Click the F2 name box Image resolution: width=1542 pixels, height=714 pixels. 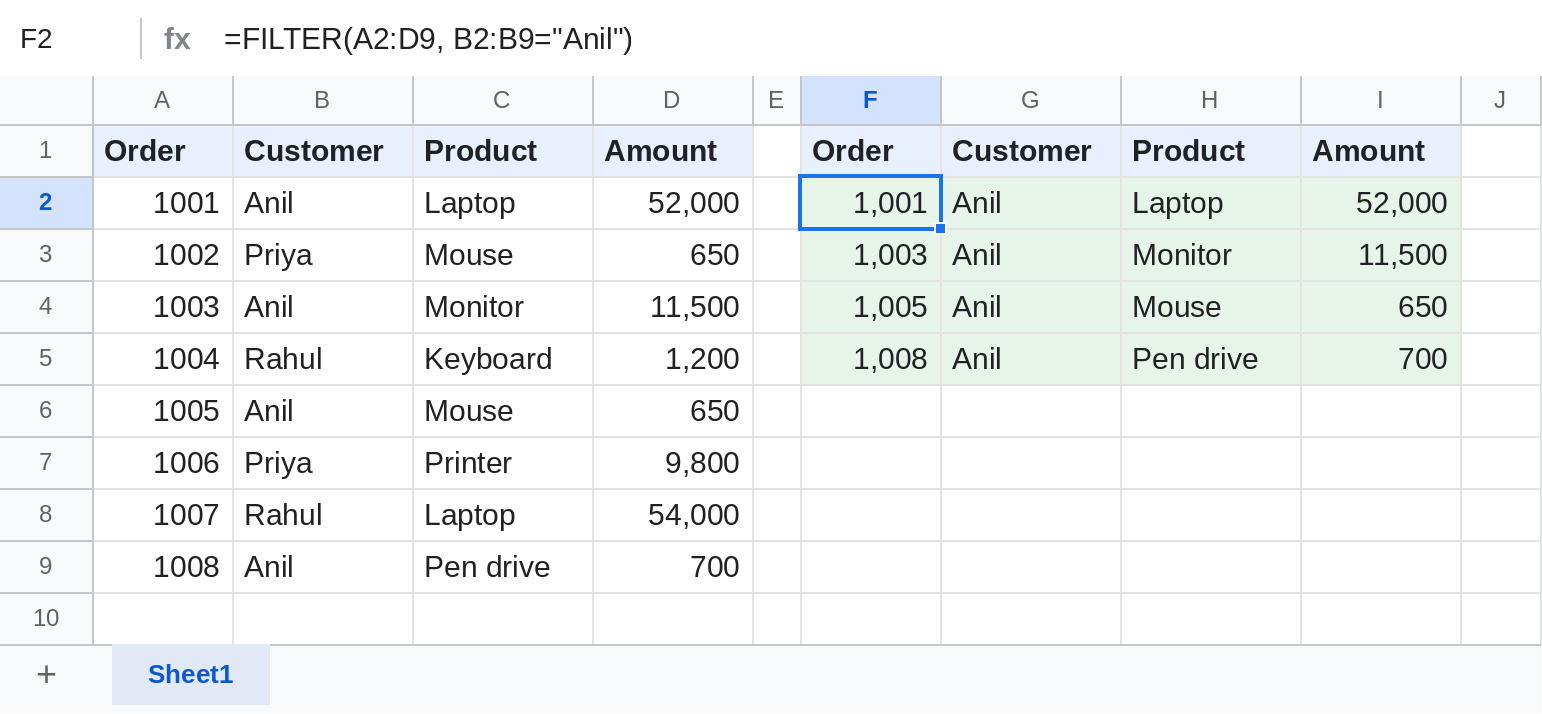[70, 39]
